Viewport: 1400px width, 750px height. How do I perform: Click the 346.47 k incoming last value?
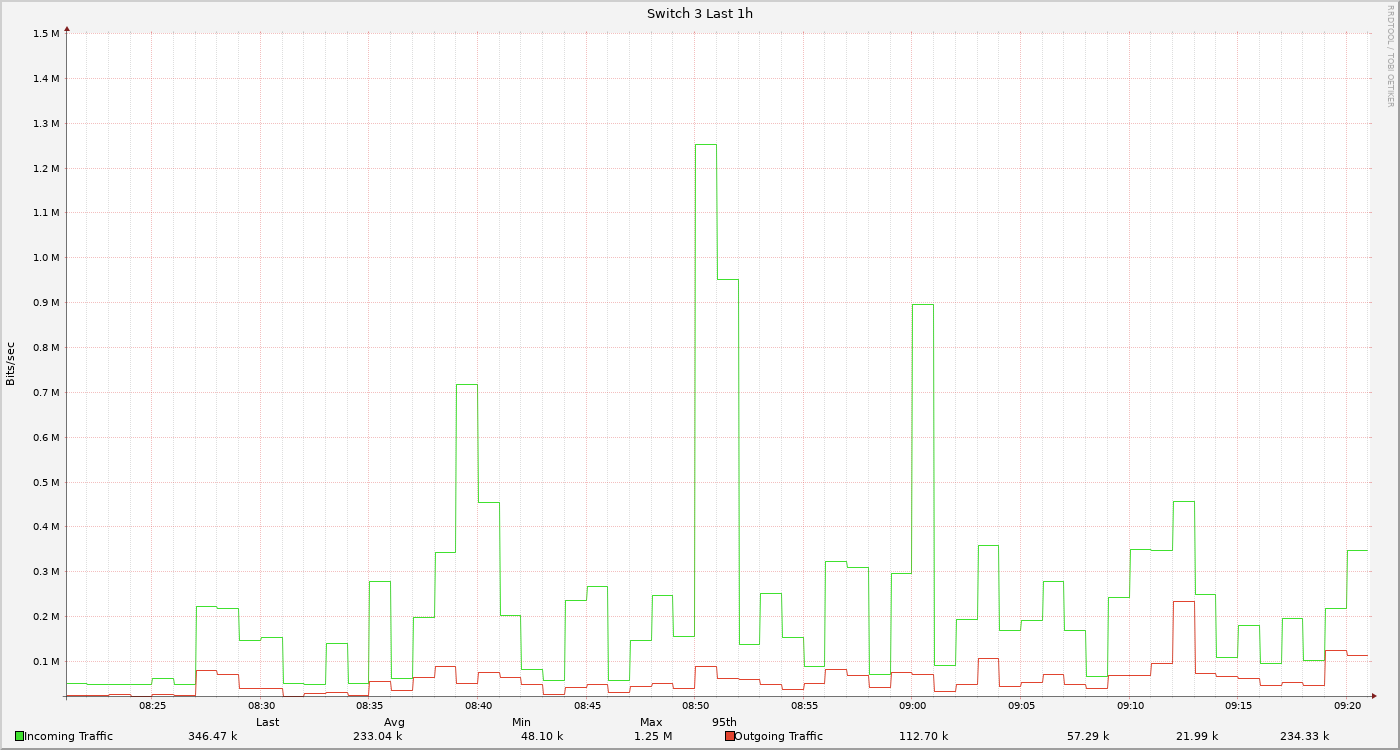click(x=212, y=736)
